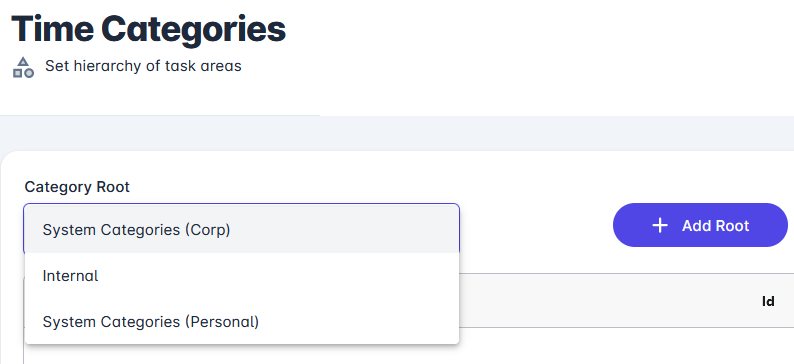Click the gray table header row
Viewport: 794px width, 364px height.
(626, 301)
